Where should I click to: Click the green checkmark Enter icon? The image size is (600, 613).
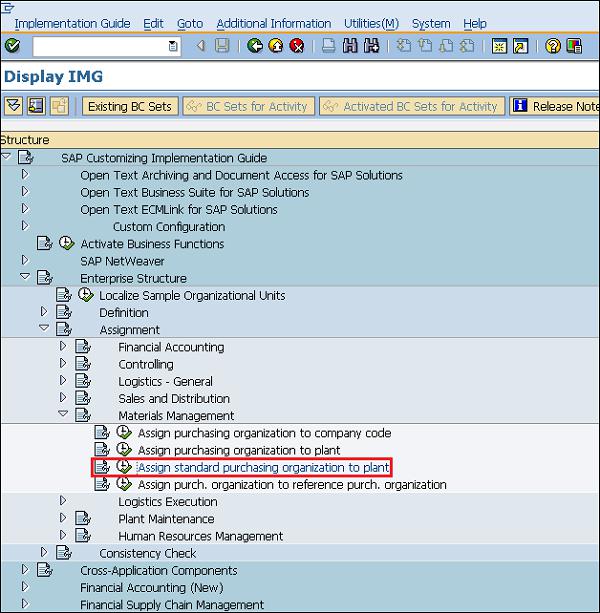12,46
